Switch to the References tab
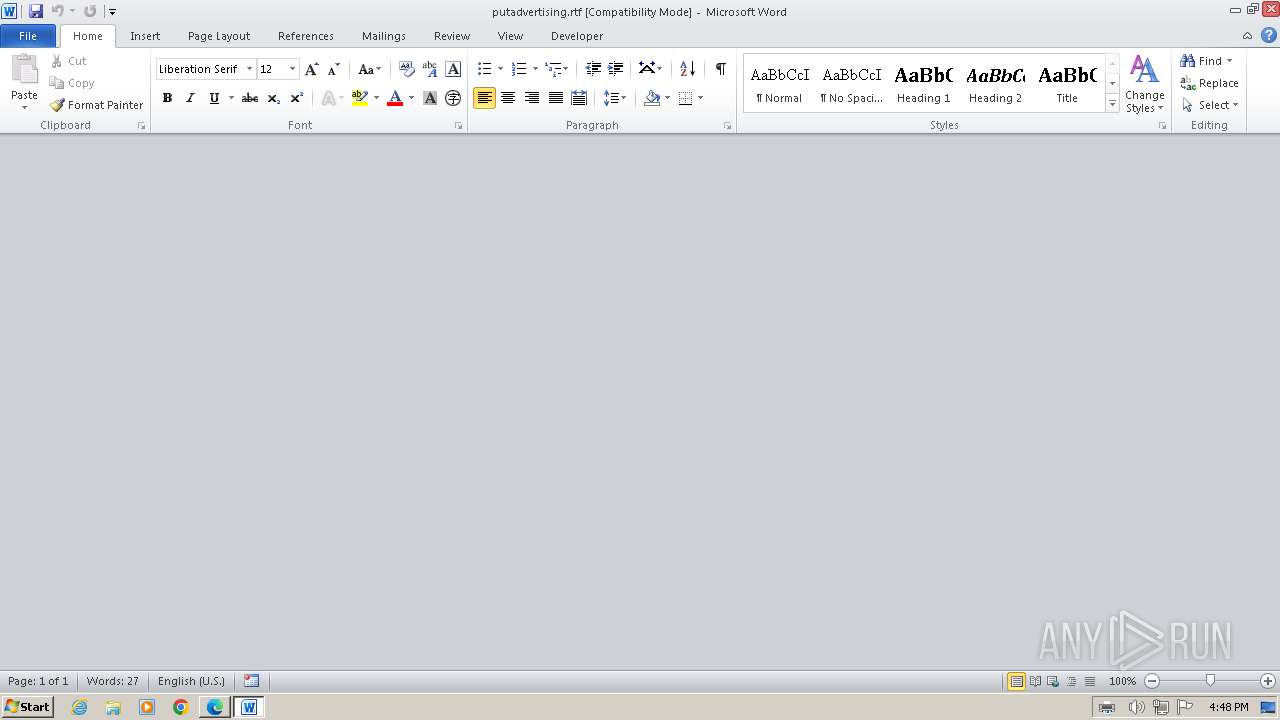1280x720 pixels. click(306, 36)
